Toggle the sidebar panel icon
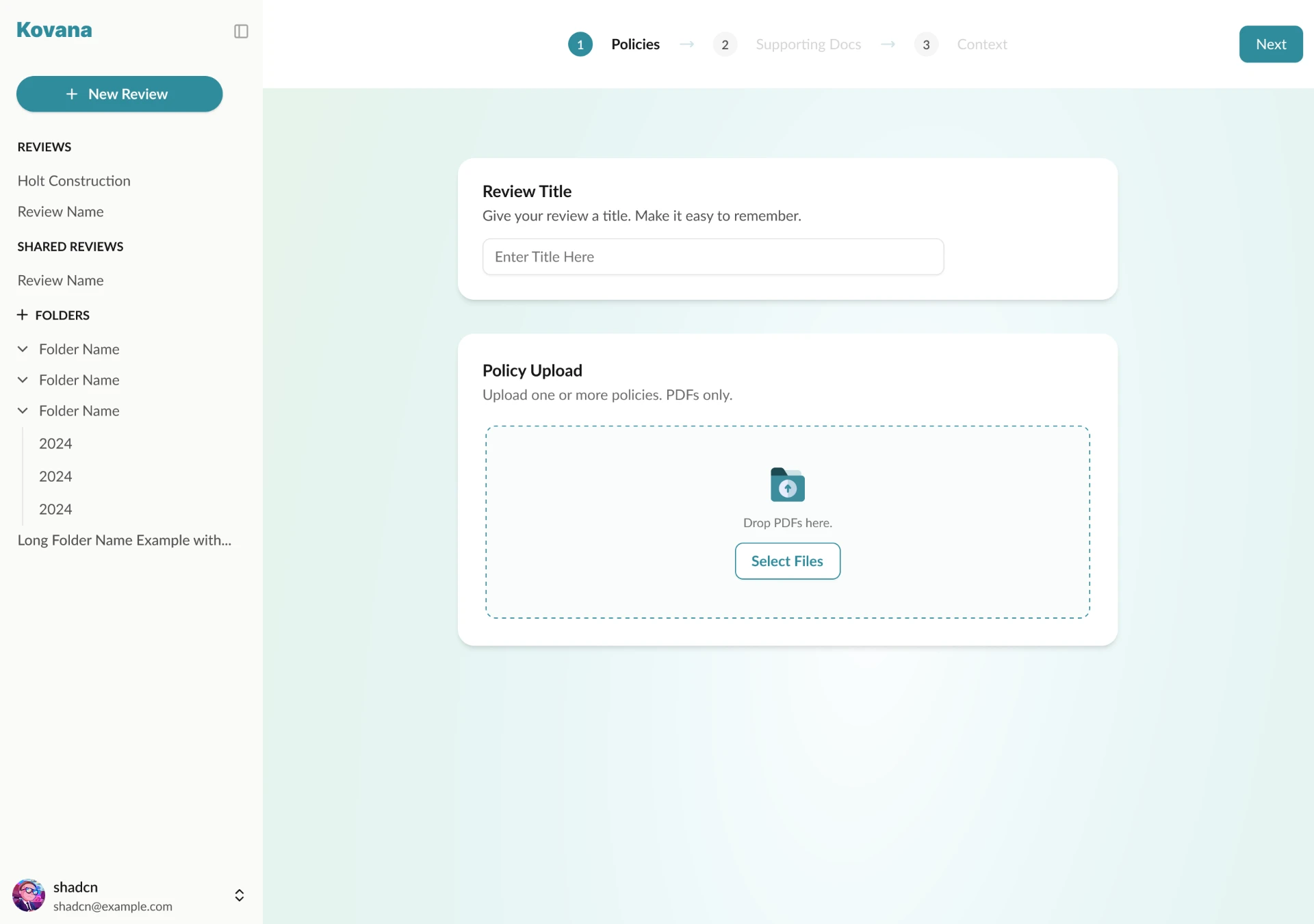 241,31
